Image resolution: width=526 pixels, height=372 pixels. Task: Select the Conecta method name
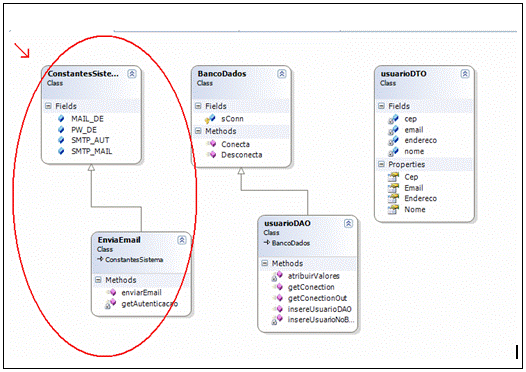(x=235, y=144)
